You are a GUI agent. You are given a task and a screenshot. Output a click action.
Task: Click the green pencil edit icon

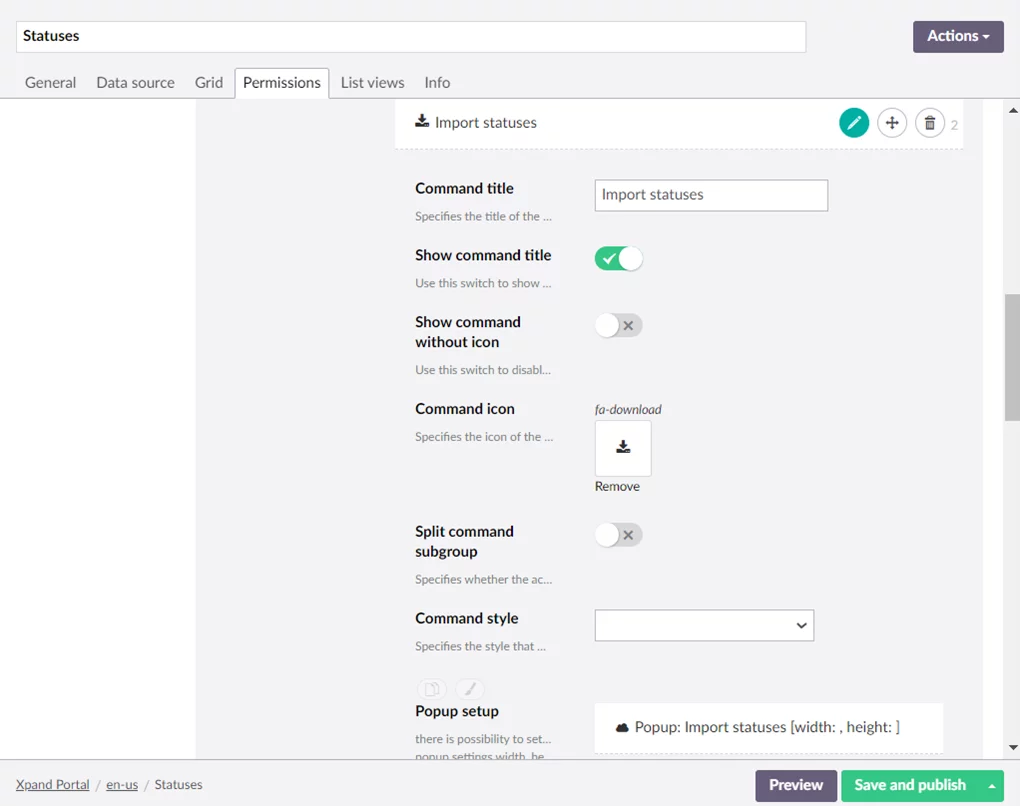(x=854, y=123)
